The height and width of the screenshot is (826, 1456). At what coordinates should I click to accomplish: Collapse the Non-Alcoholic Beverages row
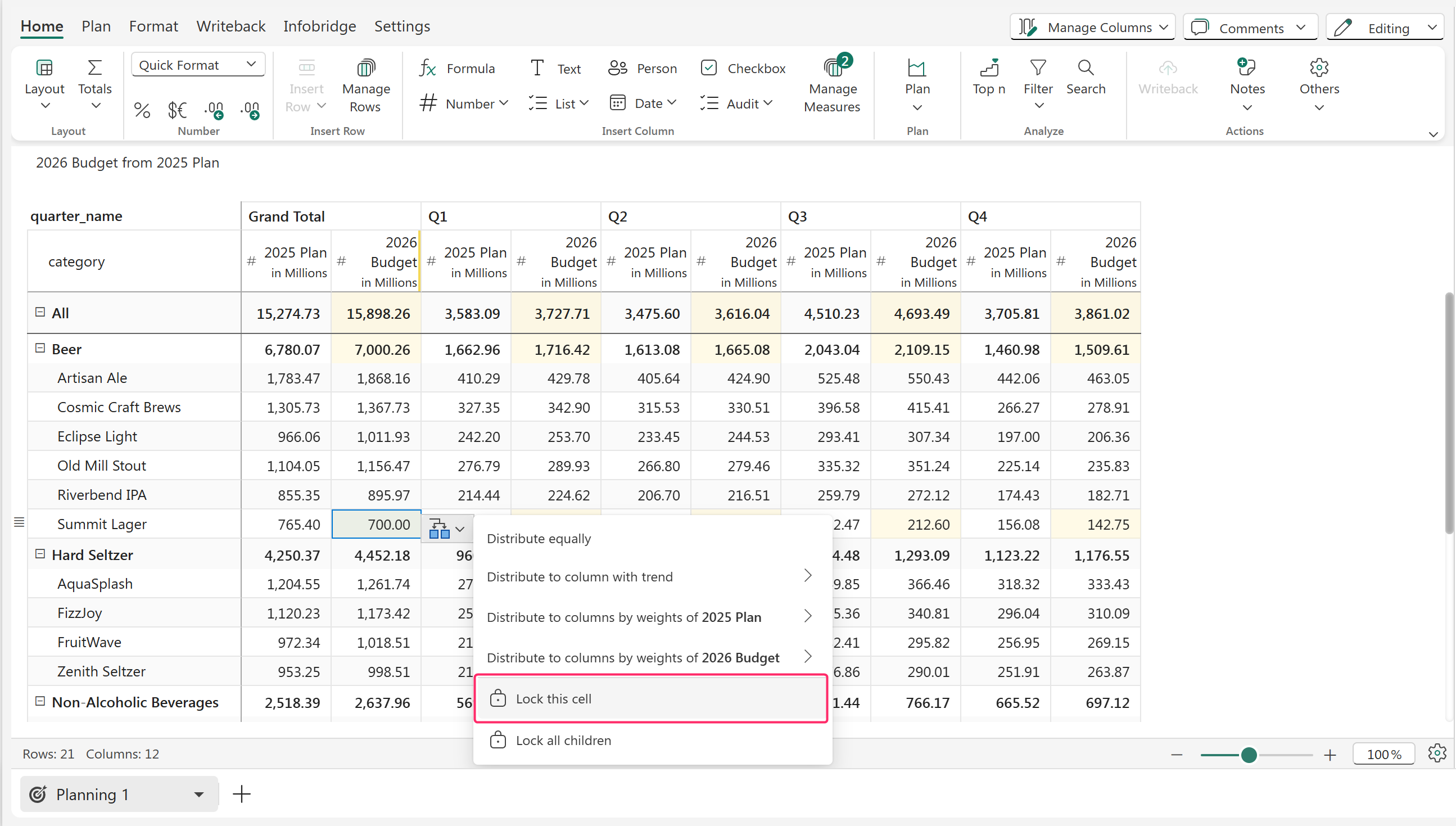[40, 702]
